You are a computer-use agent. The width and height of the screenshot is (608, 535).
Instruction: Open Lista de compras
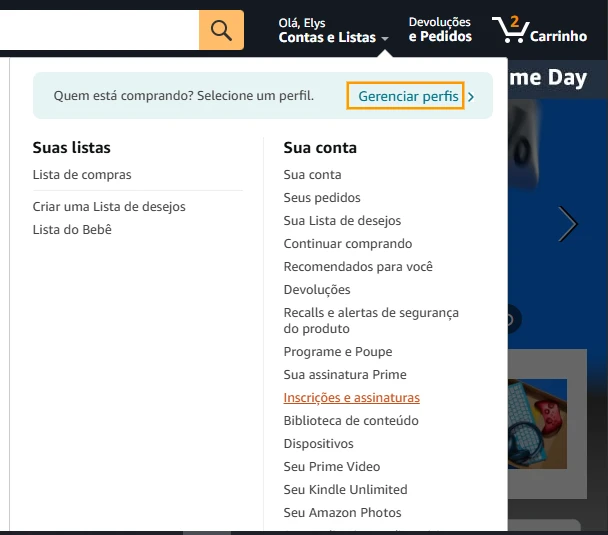[82, 175]
